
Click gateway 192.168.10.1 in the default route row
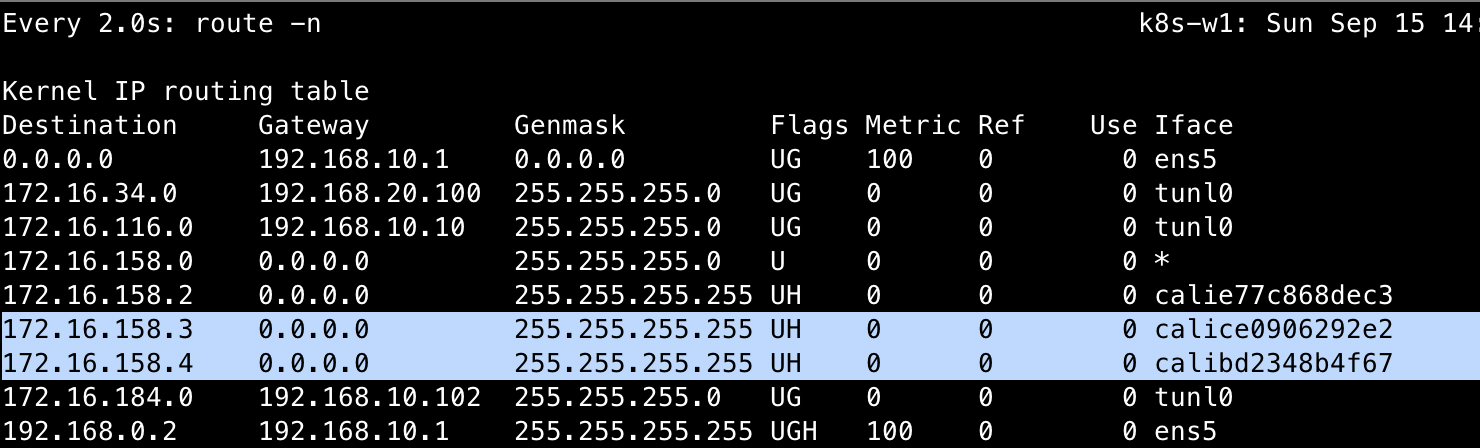coord(354,159)
